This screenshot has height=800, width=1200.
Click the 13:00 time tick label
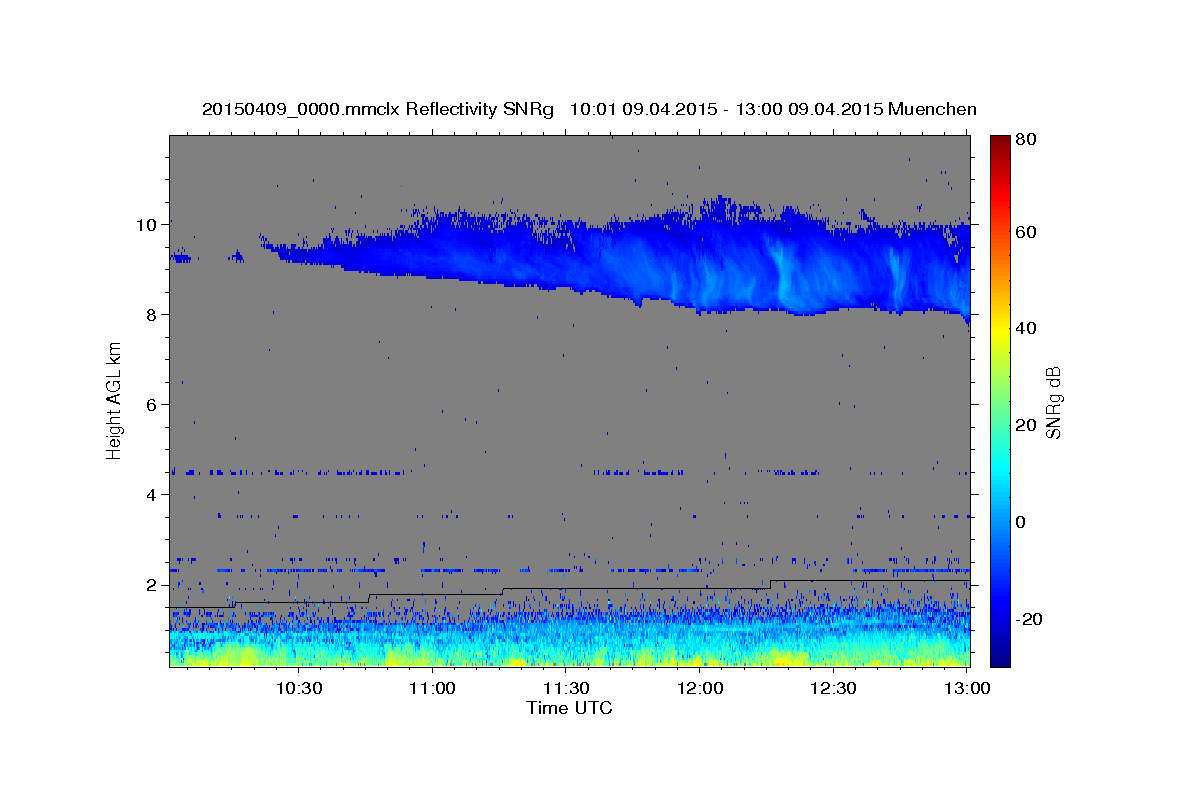click(x=968, y=688)
